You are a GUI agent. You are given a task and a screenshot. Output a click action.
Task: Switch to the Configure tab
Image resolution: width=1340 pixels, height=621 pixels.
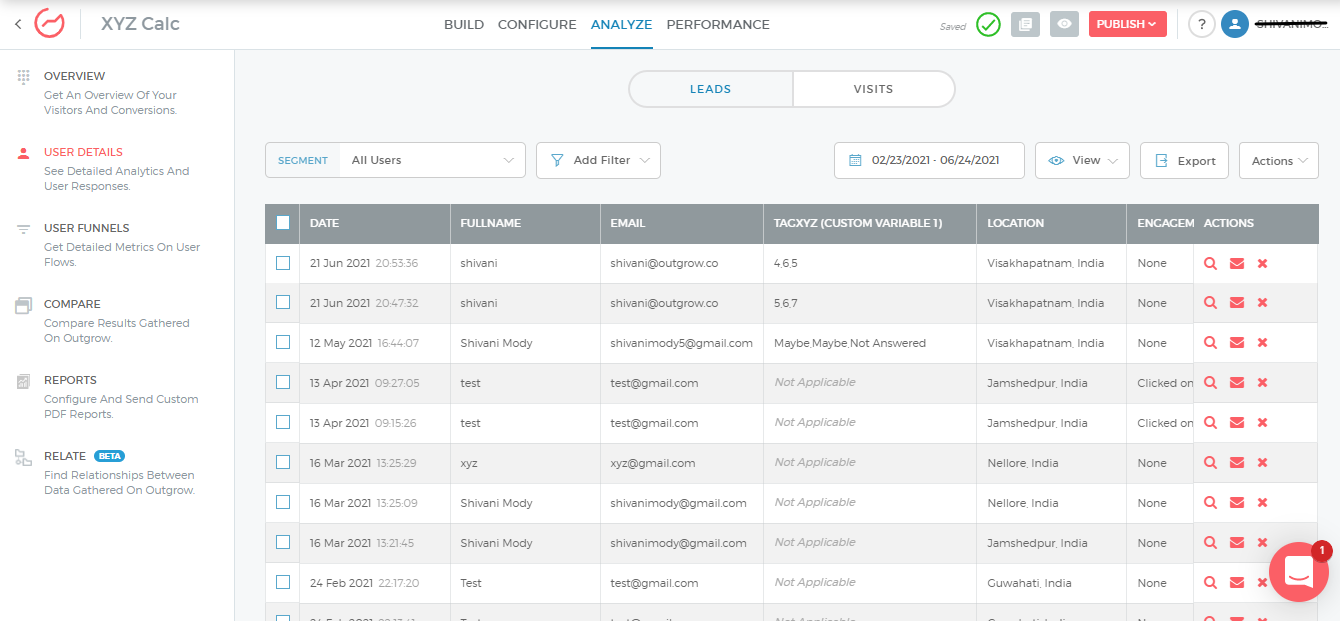[537, 25]
